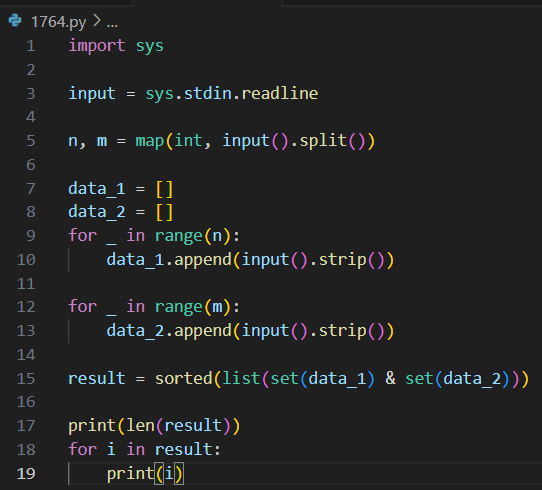Viewport: 542px width, 490px height.
Task: Click 'print' on line 19
Action: 131,474
